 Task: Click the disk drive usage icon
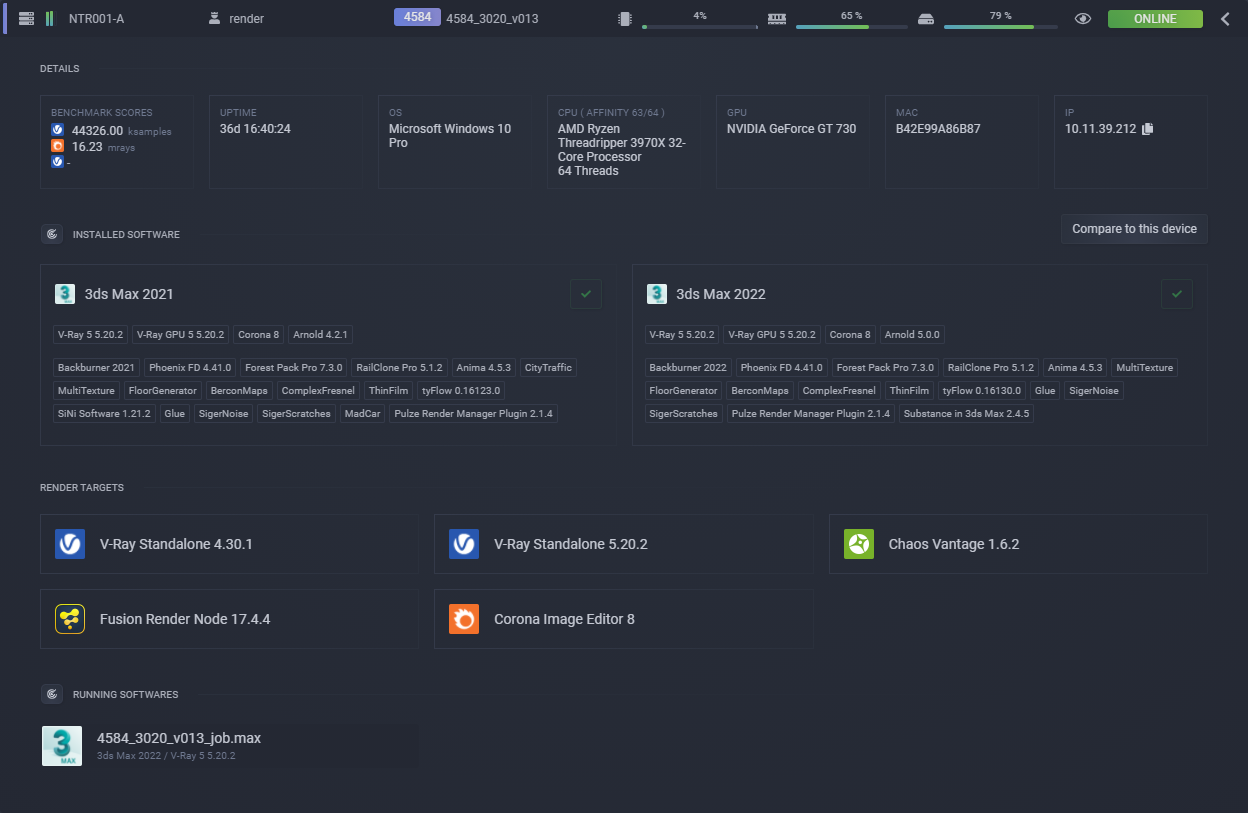pos(925,19)
